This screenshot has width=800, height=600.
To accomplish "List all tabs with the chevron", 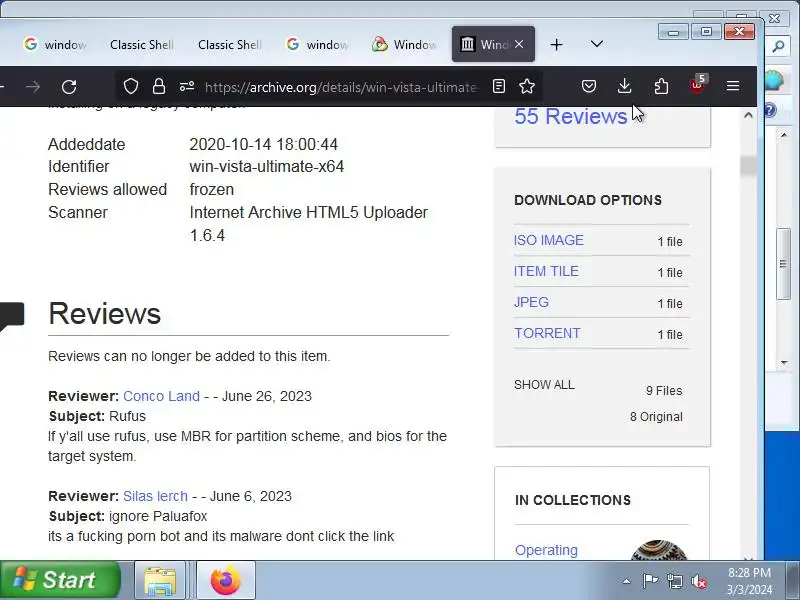I will tap(596, 44).
